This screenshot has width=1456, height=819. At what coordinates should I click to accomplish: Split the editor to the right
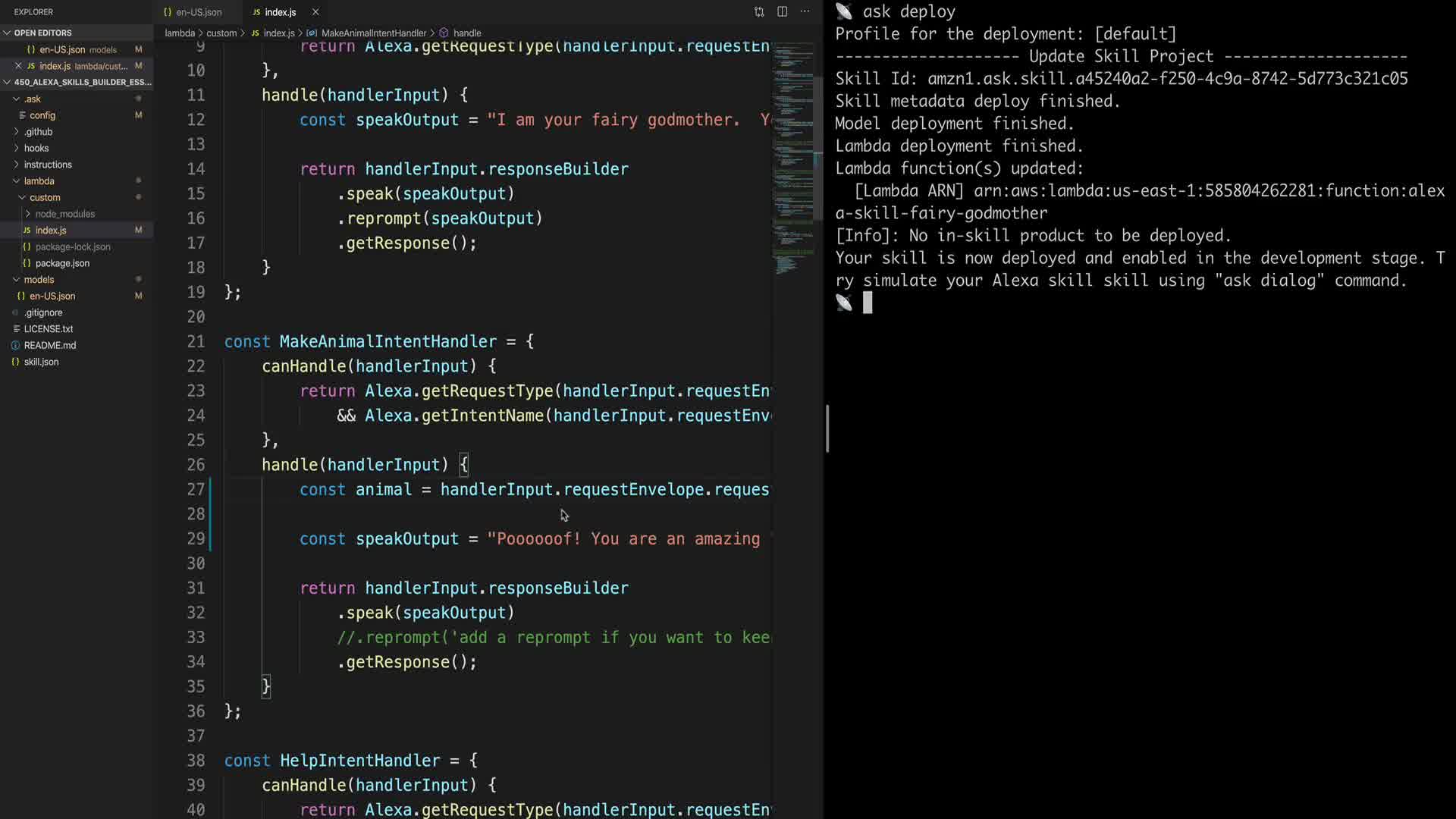[782, 11]
